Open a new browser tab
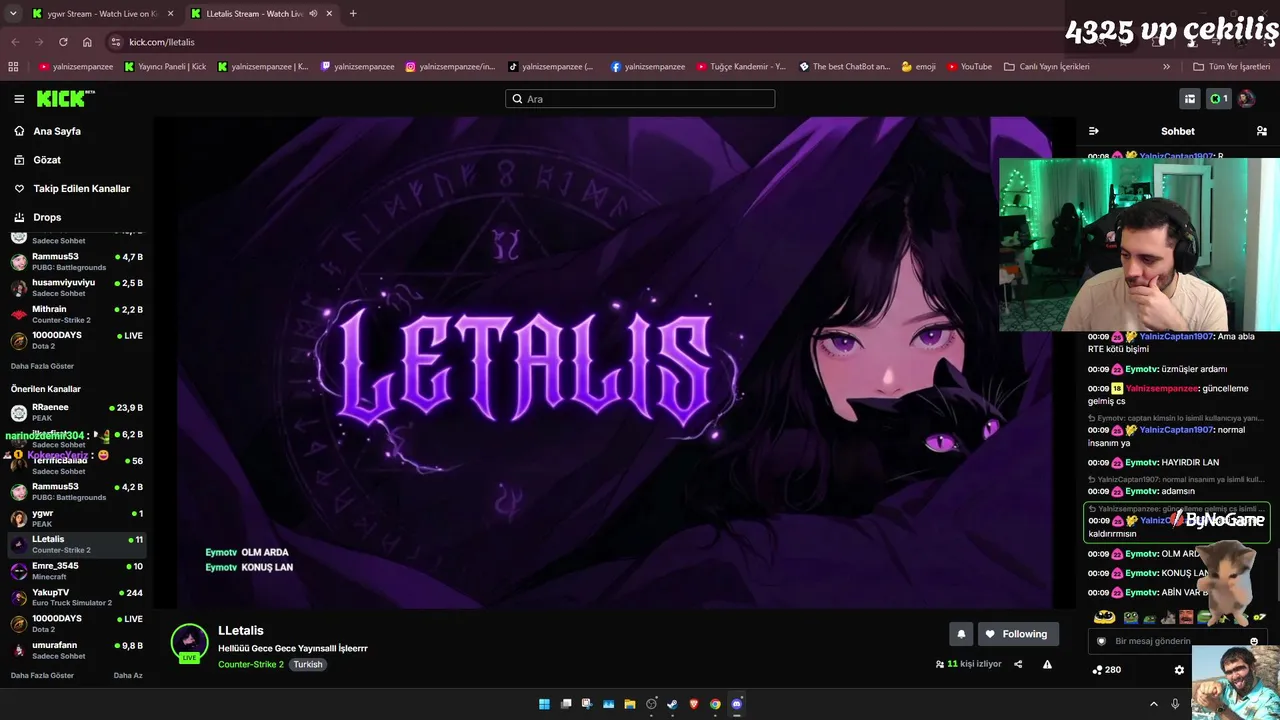 (x=353, y=14)
